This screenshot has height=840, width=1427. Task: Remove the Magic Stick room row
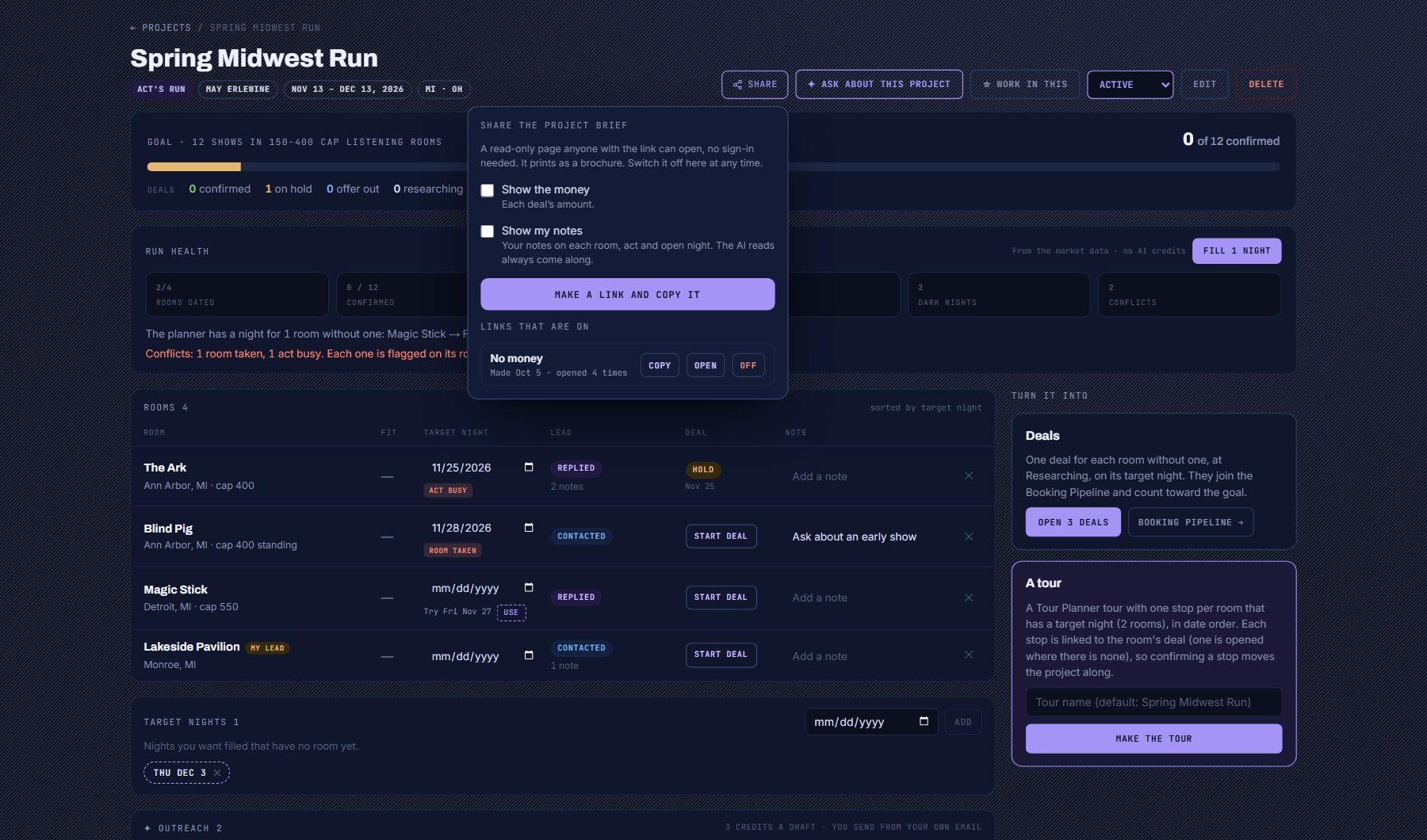point(968,598)
